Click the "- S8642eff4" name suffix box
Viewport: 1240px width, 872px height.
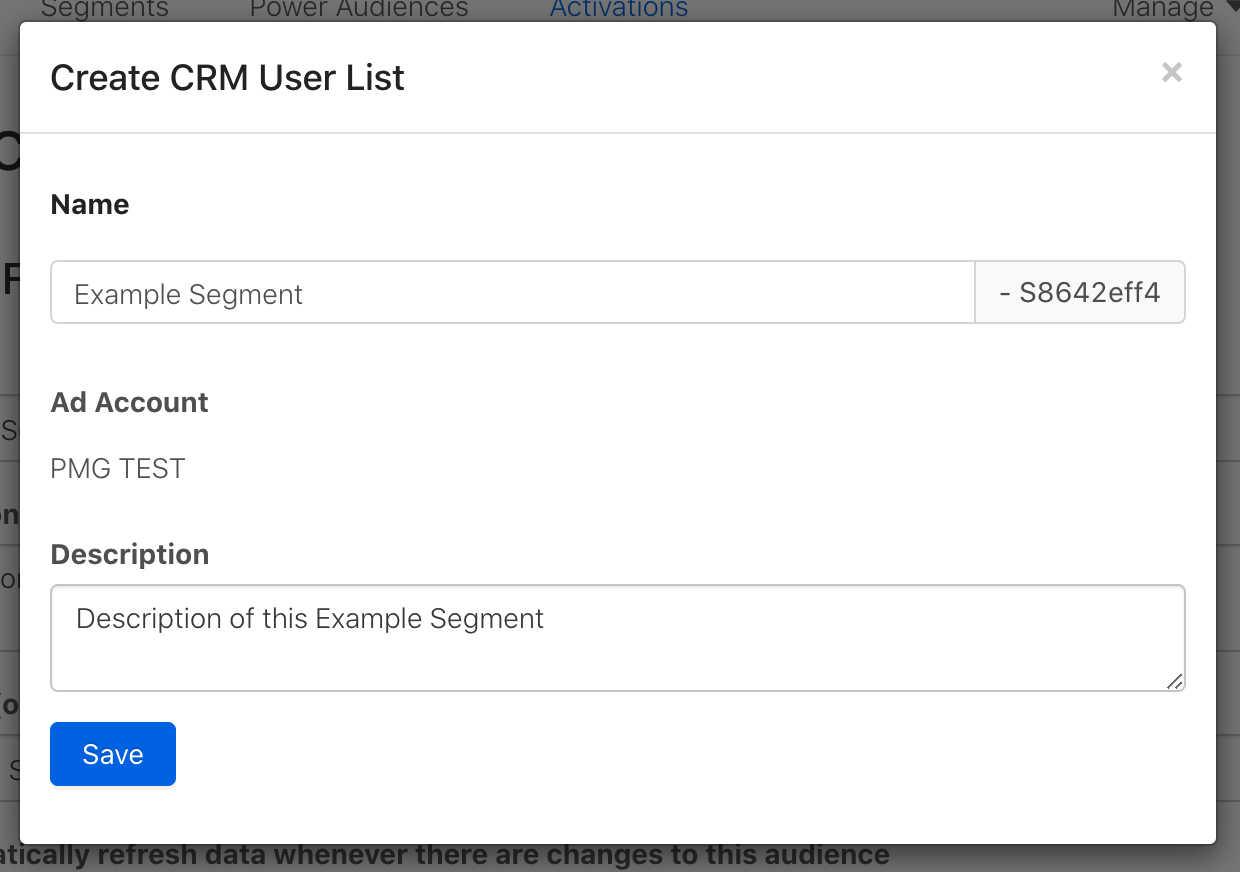click(x=1080, y=293)
